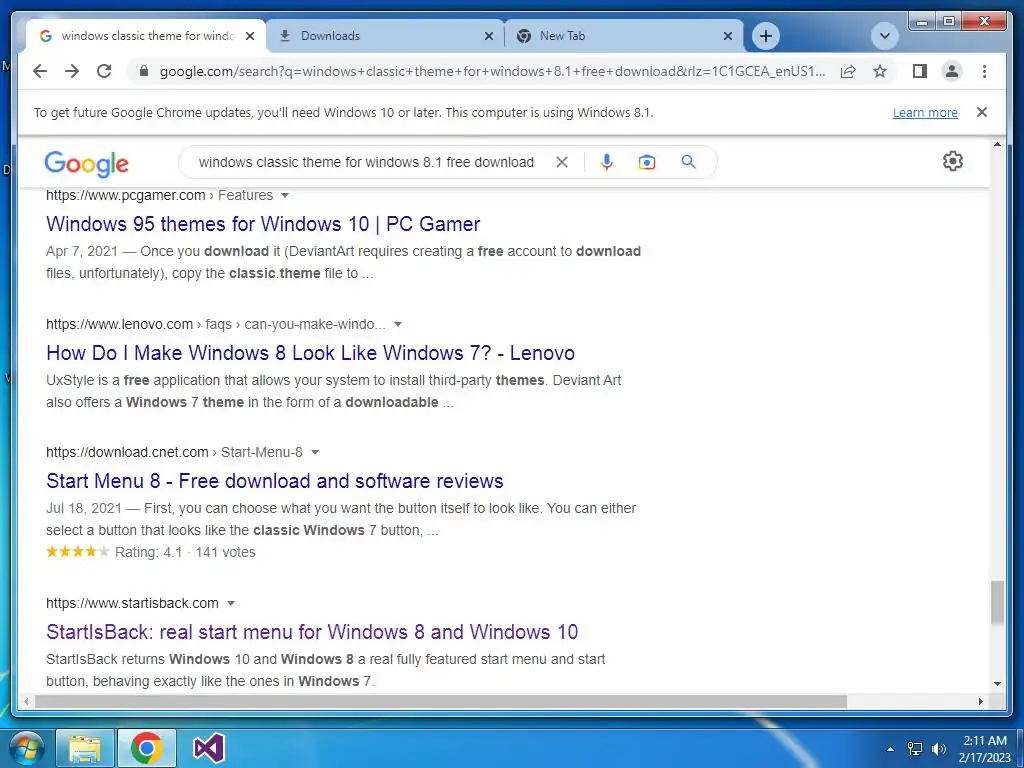The image size is (1024, 768).
Task: Click horizontal scrollbar right arrow
Action: pos(980,701)
